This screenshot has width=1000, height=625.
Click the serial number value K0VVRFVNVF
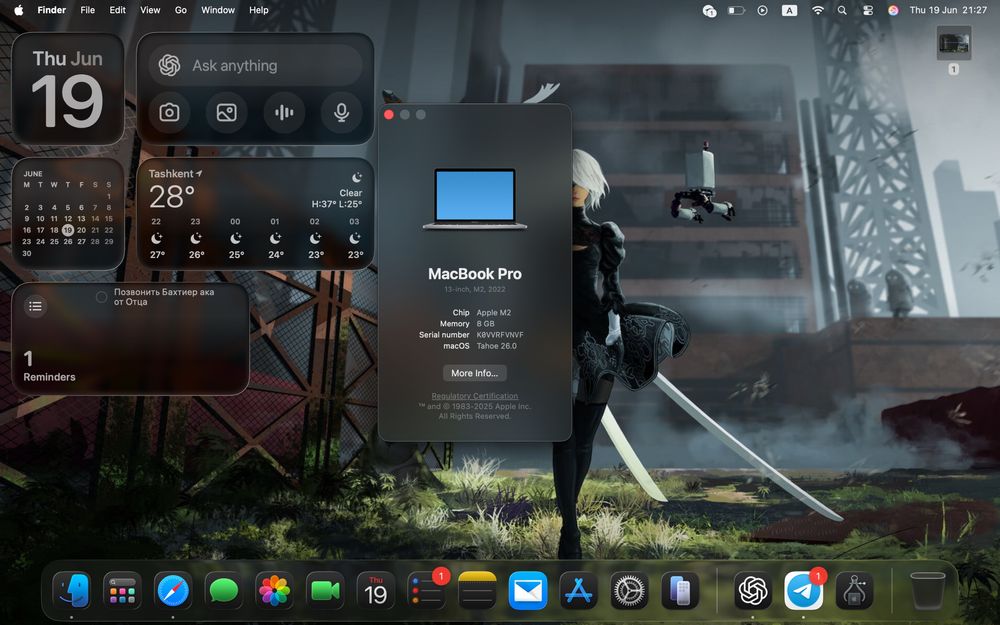[500, 335]
